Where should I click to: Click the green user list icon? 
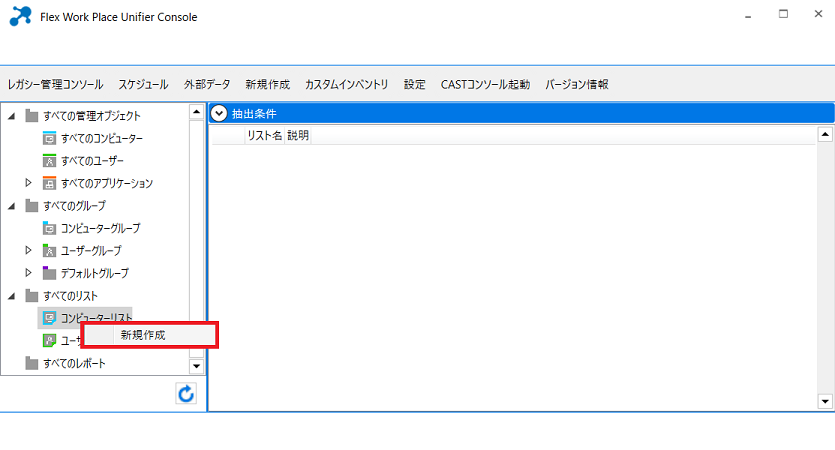(x=49, y=340)
